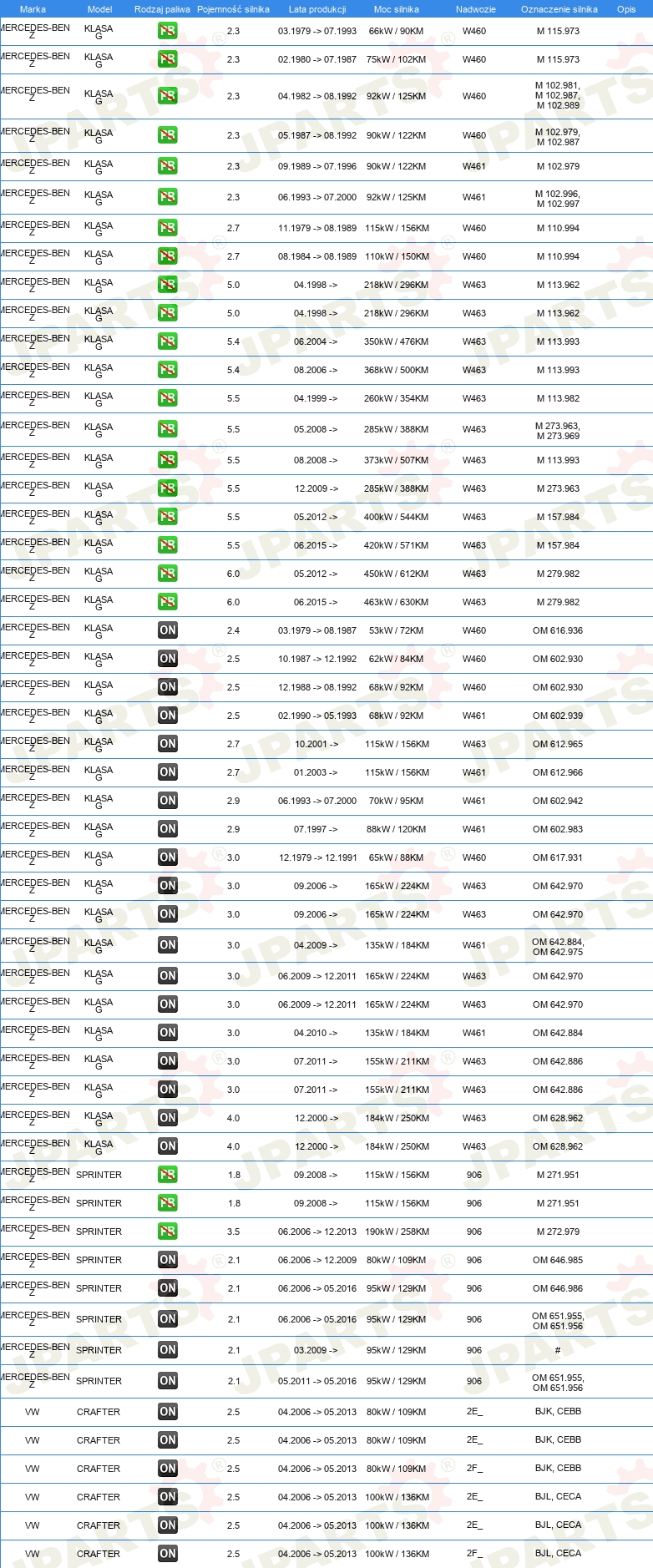Click the '190kW / 258KM' power cell
This screenshot has height=1568, width=653.
(x=397, y=1232)
